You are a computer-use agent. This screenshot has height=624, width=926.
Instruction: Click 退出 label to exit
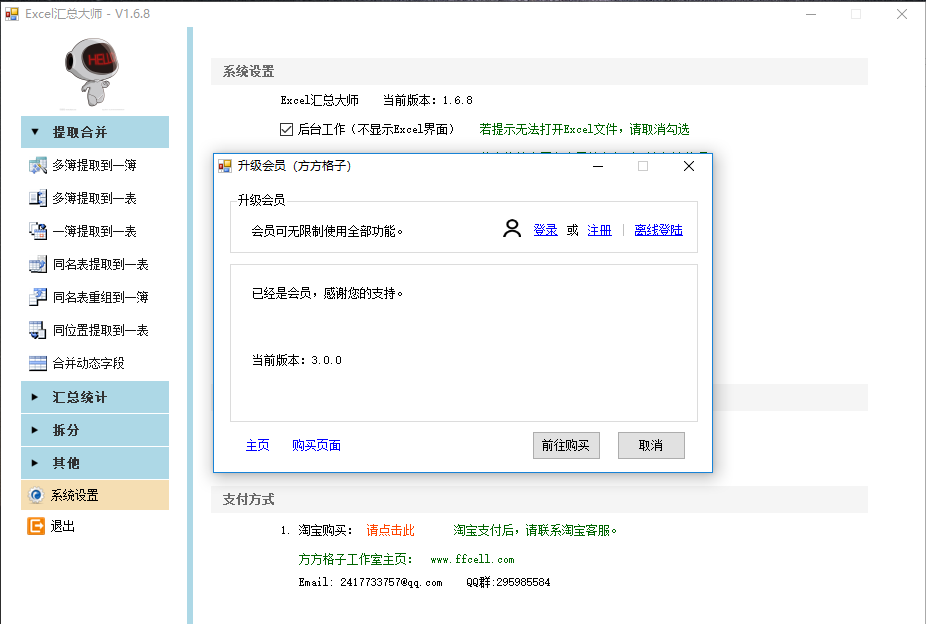[x=63, y=526]
